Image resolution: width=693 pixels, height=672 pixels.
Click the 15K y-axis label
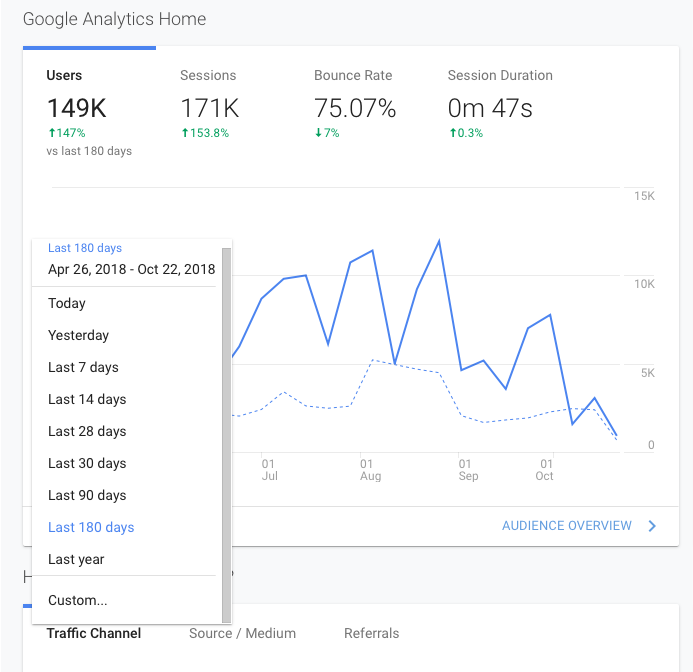click(x=644, y=196)
